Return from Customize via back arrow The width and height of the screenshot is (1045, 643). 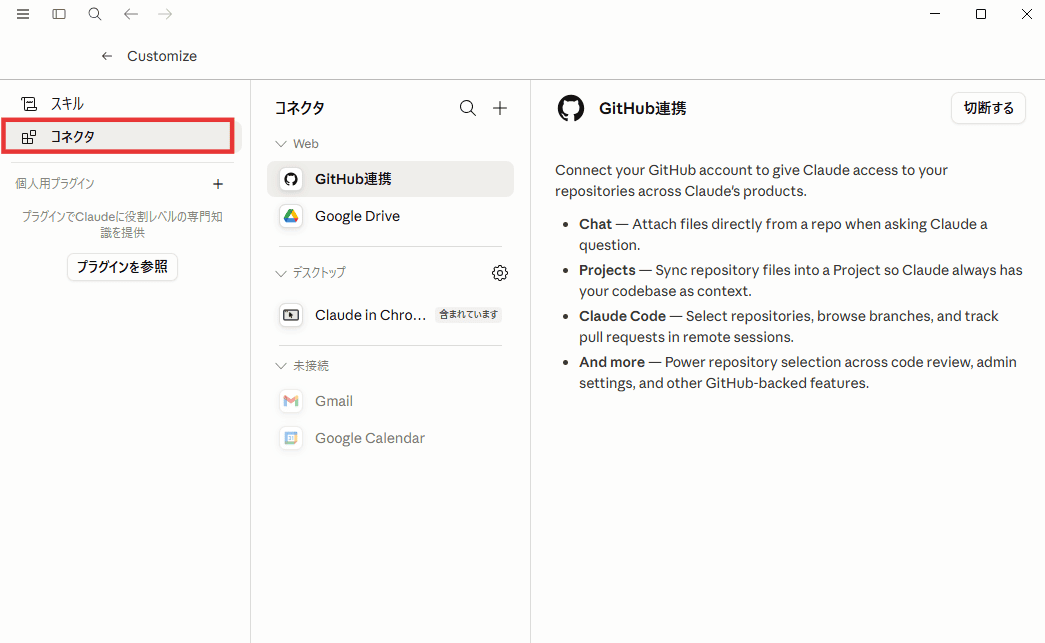click(107, 56)
